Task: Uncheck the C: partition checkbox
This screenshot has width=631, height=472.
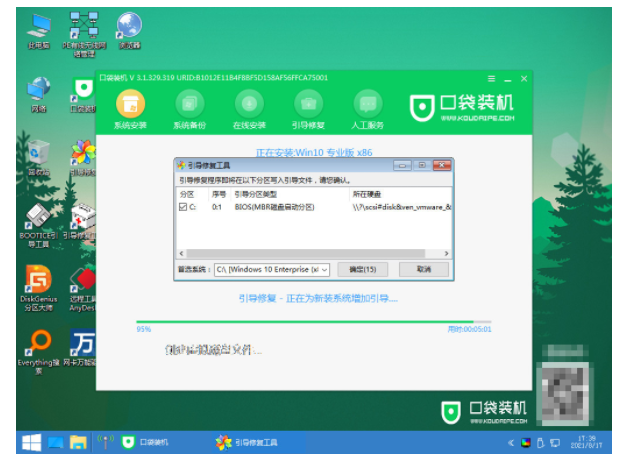Action: (x=182, y=207)
